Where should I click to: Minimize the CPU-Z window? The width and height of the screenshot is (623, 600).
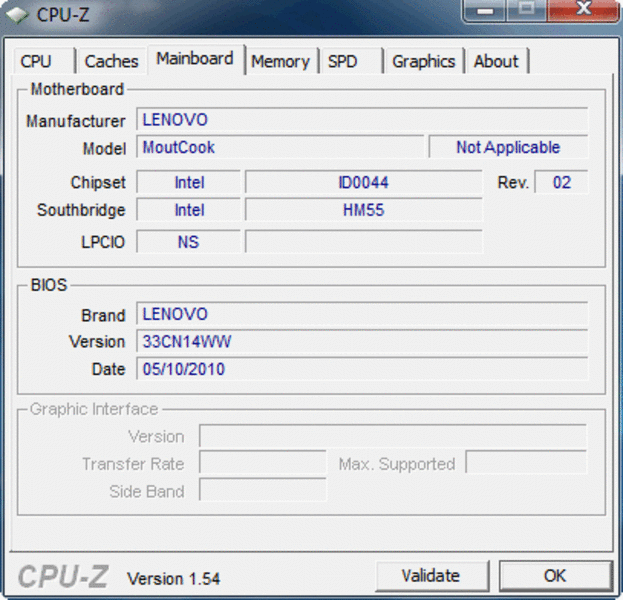[x=485, y=10]
